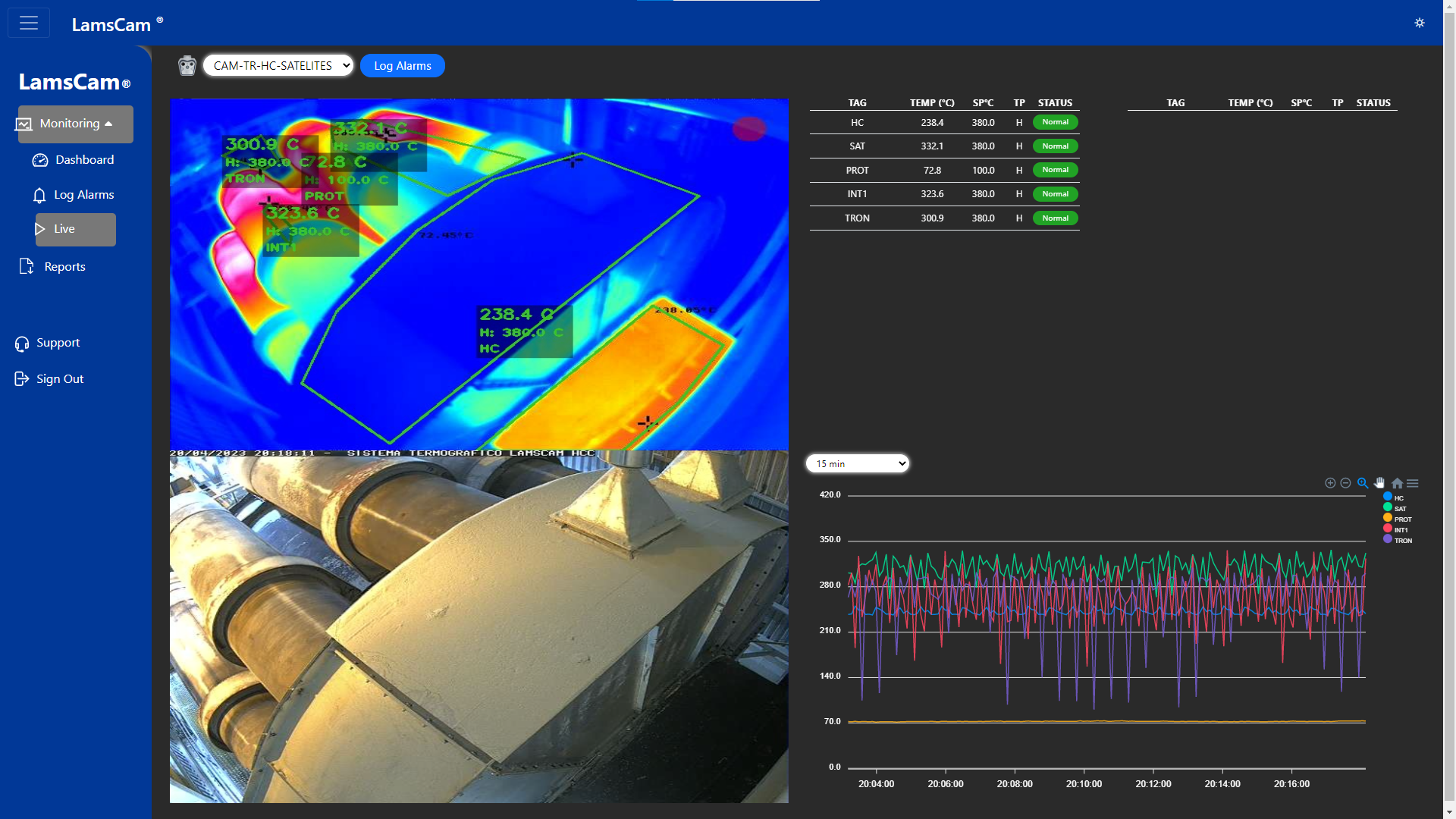This screenshot has width=1456, height=819.
Task: Click the chart zoom in plus icon
Action: 1330,483
